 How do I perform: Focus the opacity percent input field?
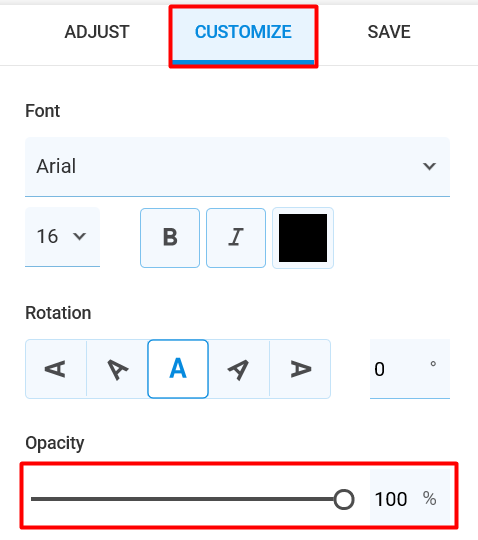(410, 499)
